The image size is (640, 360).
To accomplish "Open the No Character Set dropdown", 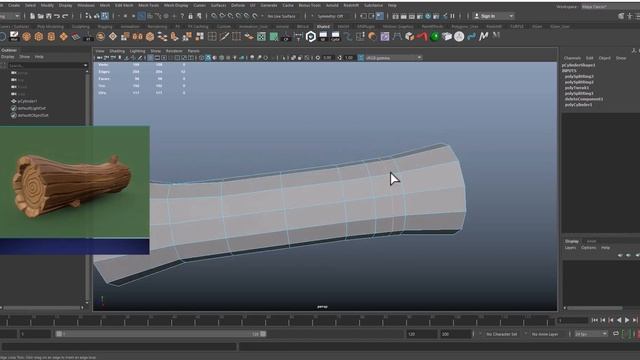I will (x=502, y=334).
